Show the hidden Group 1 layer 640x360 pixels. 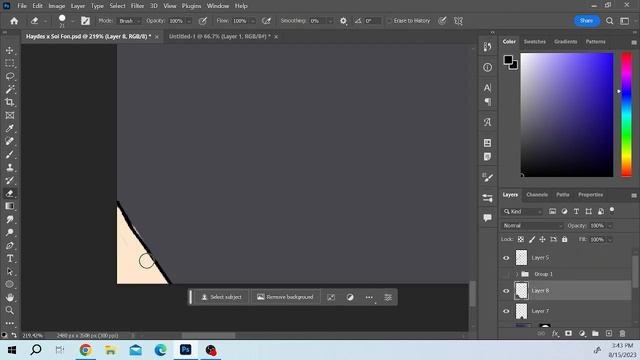coord(506,274)
